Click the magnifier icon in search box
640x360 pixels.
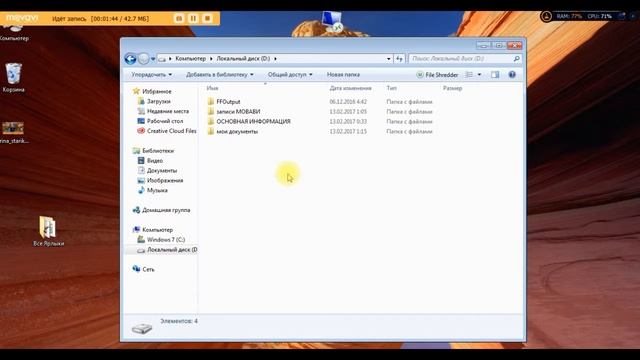point(516,59)
